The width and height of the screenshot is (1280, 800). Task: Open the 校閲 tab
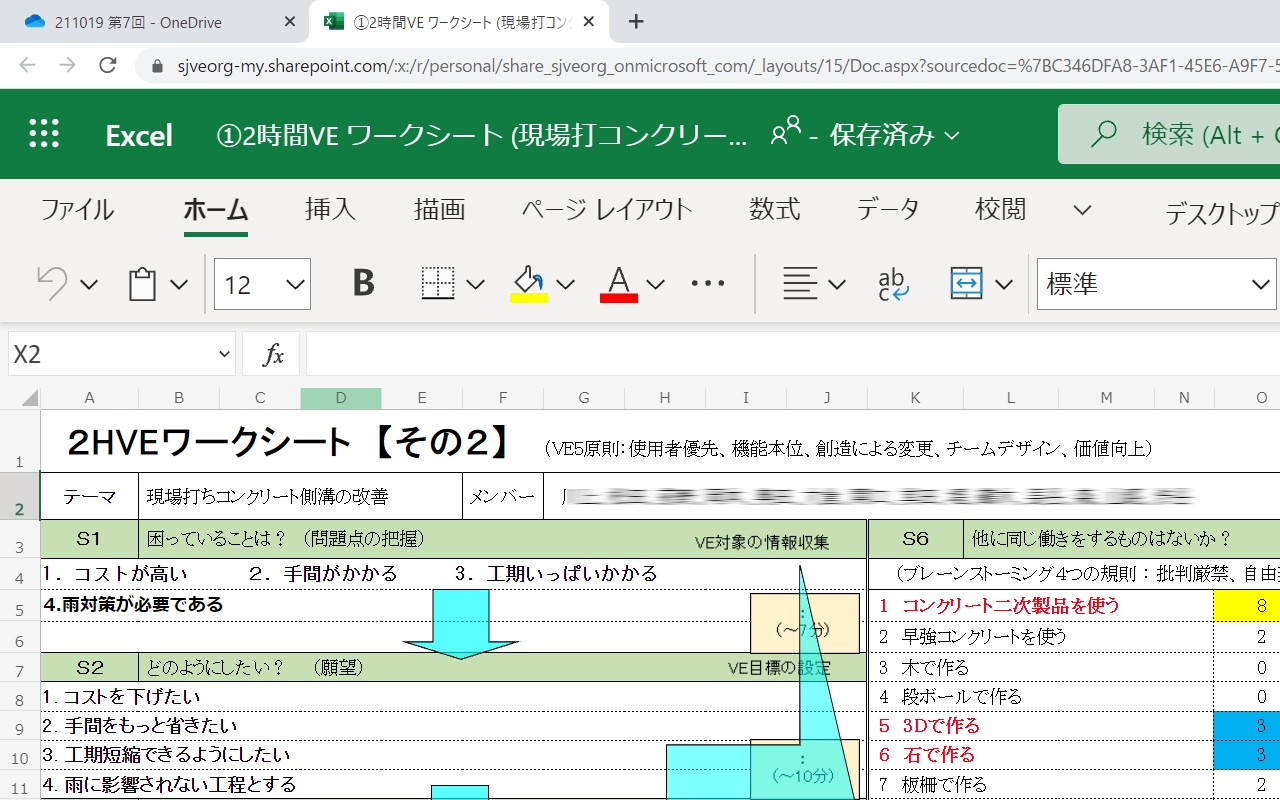click(x=1001, y=209)
